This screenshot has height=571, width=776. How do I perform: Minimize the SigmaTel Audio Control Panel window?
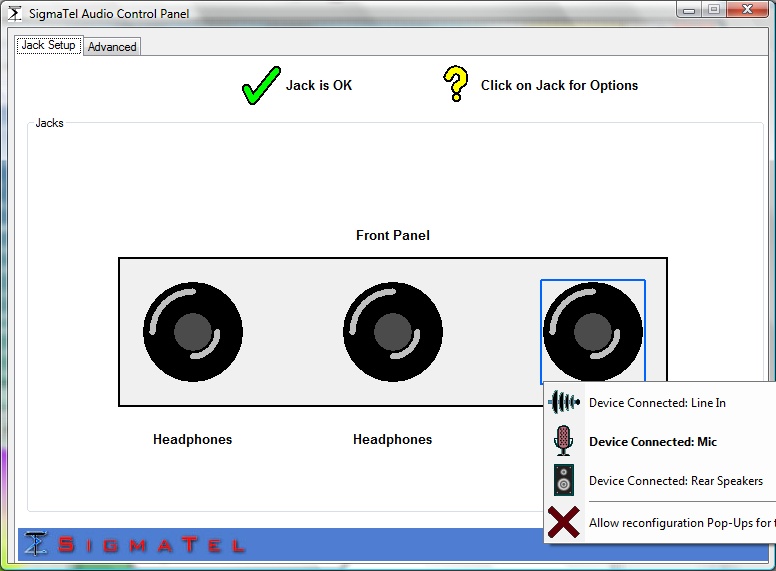[x=689, y=10]
